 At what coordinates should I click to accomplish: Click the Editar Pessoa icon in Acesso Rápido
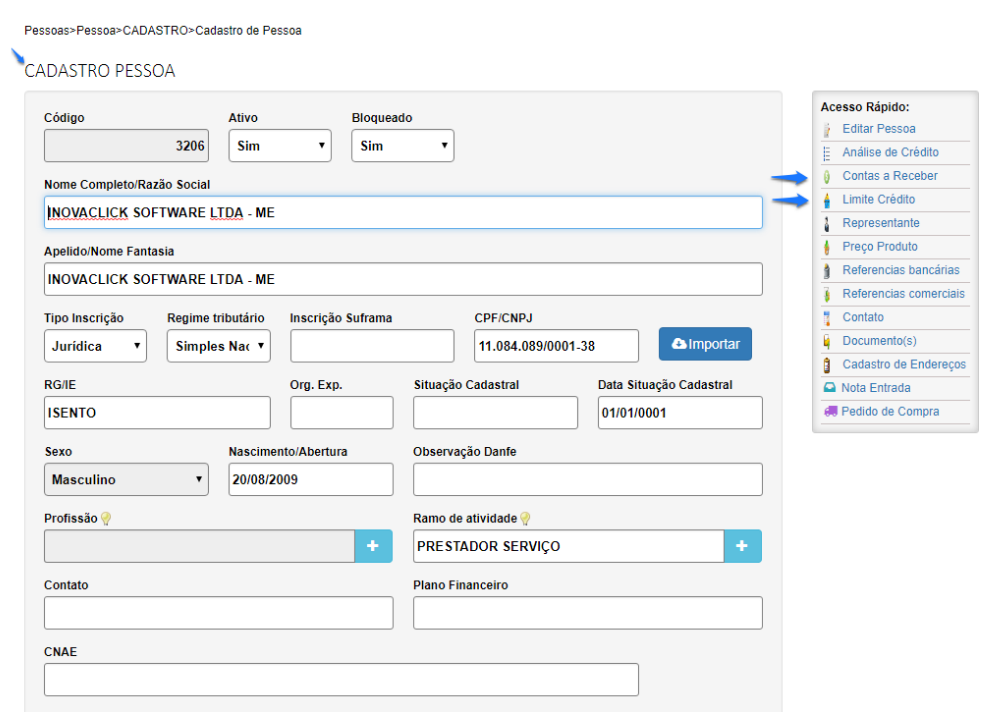point(827,129)
